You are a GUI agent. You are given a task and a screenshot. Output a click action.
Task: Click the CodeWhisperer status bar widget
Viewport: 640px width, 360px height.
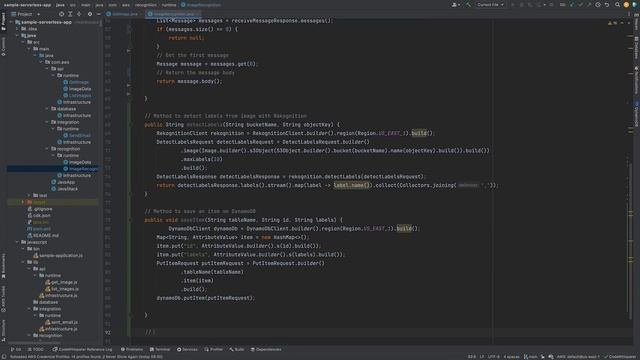point(620,357)
